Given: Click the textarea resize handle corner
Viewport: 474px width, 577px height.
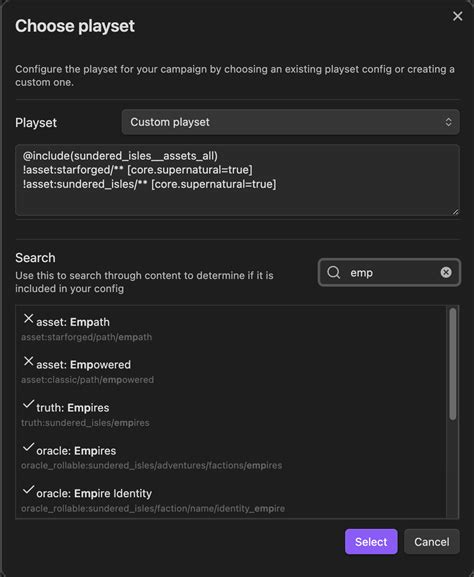Looking at the screenshot, I should point(456,212).
